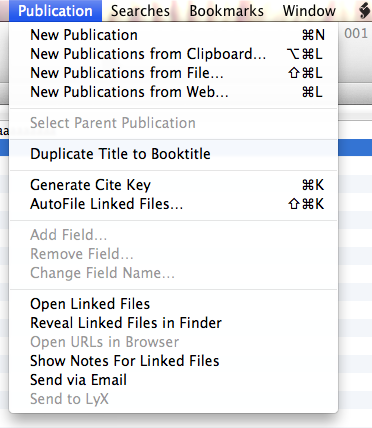The width and height of the screenshot is (372, 428).
Task: Select Reveal Linked Files in Finder
Action: tap(174, 323)
